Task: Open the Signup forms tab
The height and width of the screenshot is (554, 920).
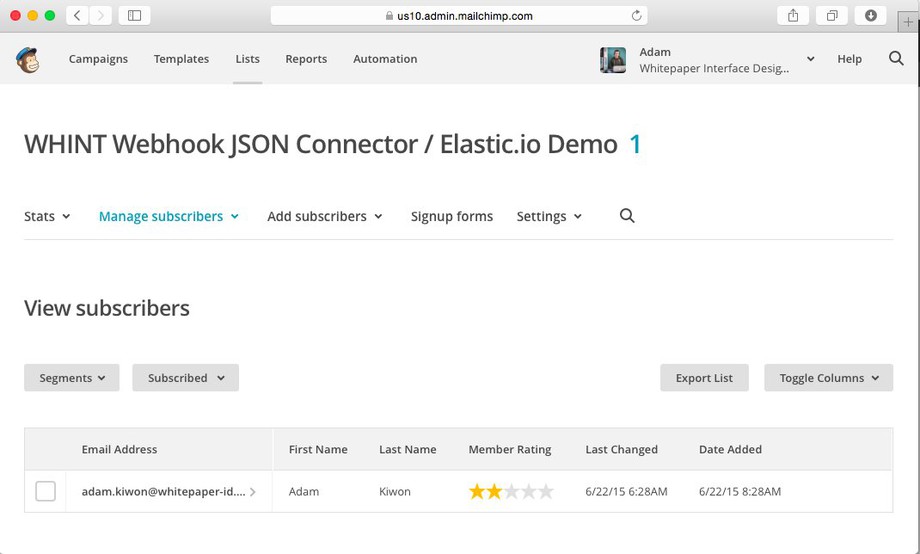Action: pos(452,216)
